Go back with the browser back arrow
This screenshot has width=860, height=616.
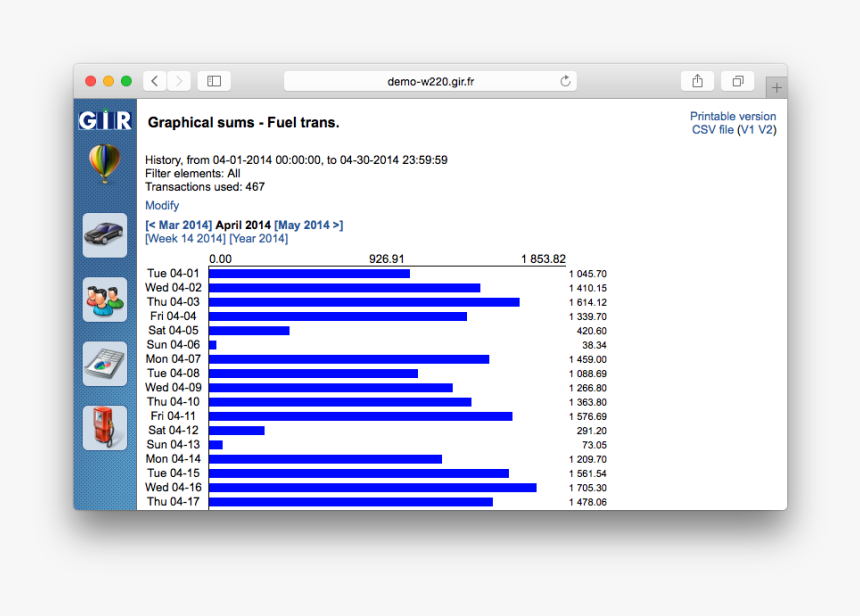click(155, 81)
